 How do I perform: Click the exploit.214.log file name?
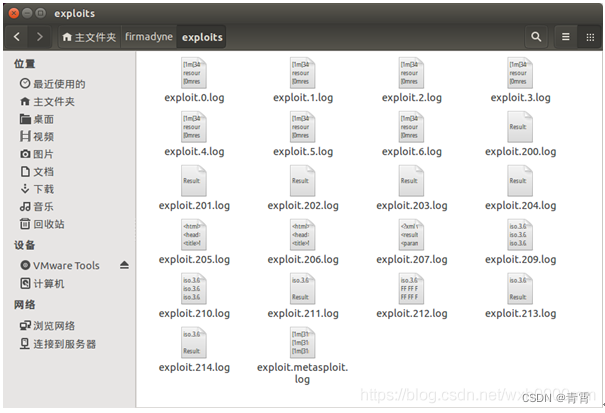coord(194,367)
